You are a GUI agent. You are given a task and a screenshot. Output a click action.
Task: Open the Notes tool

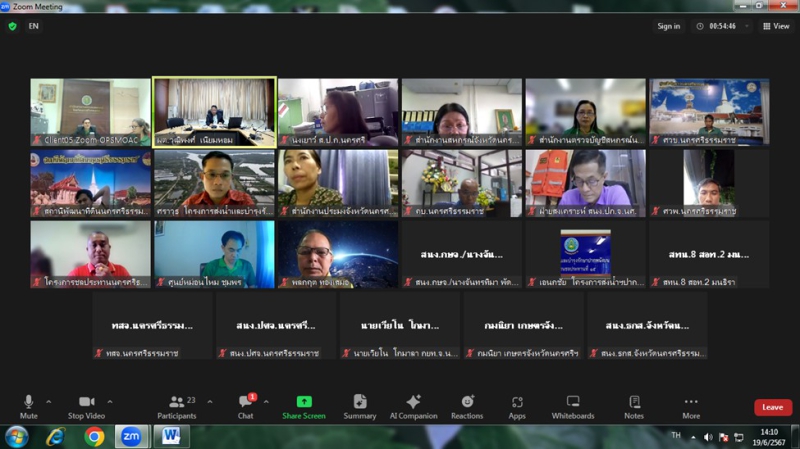click(x=634, y=405)
